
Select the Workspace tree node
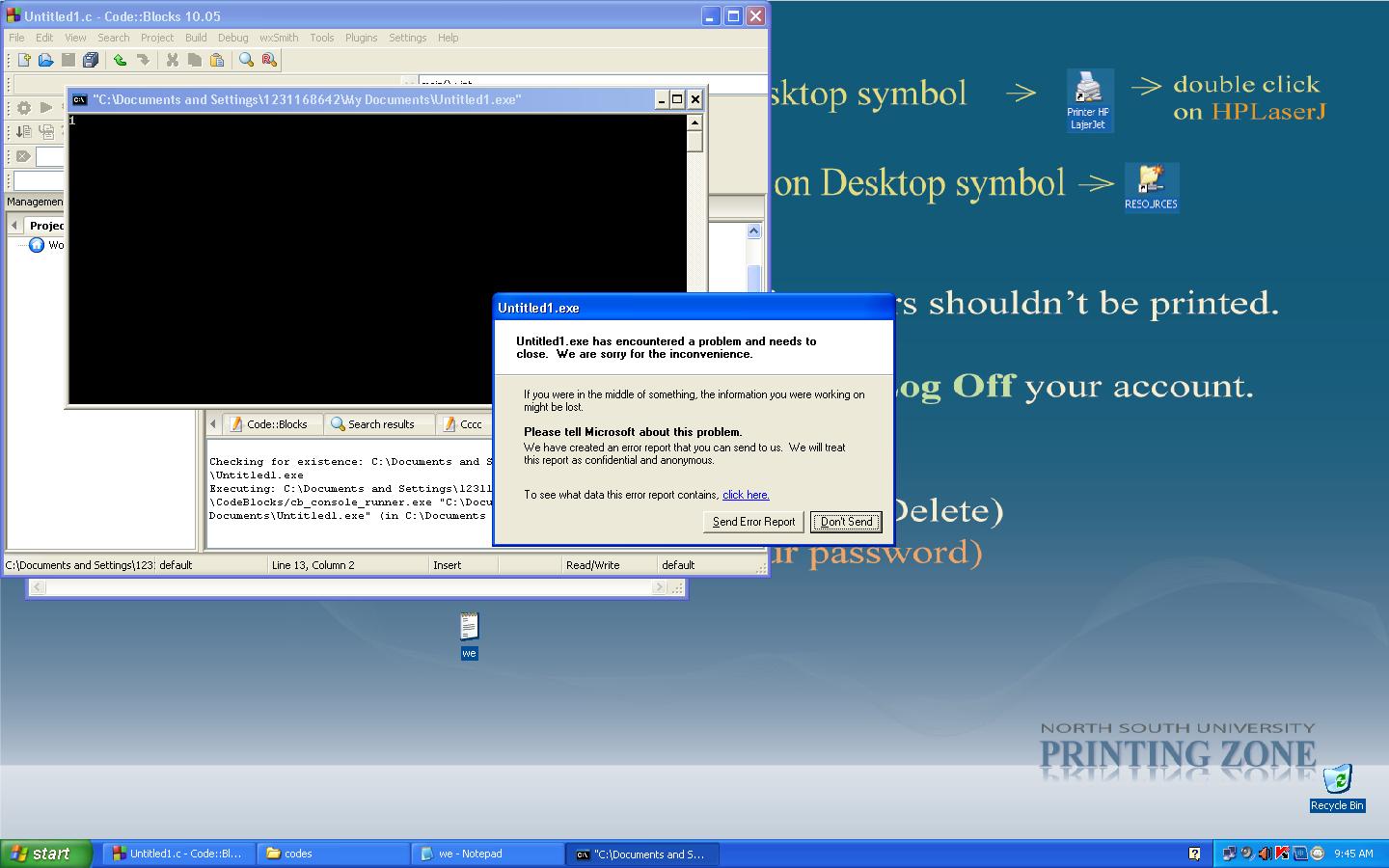click(x=45, y=245)
